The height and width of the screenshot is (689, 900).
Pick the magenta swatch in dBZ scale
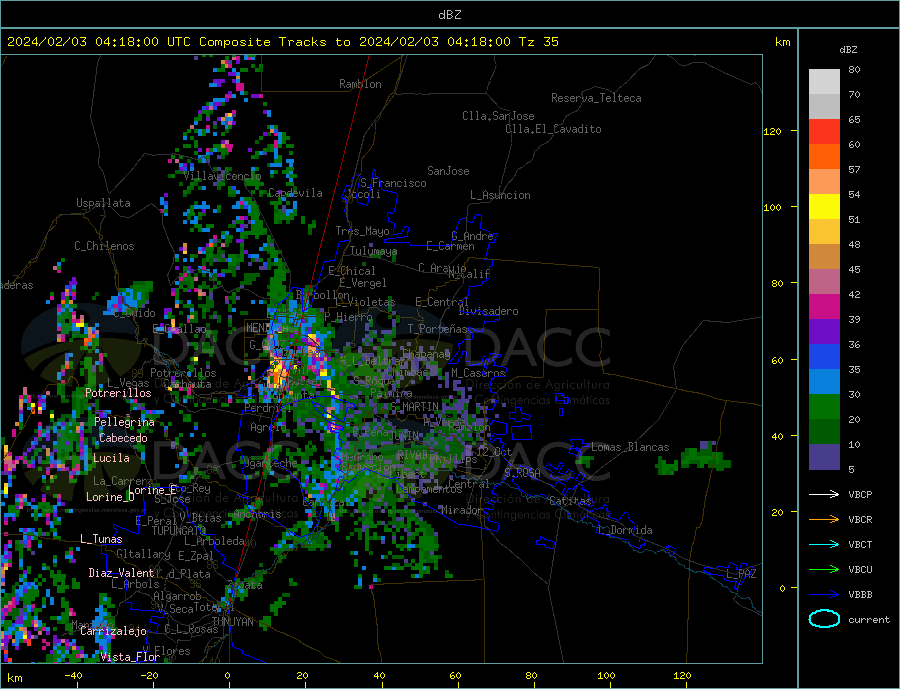(x=824, y=307)
